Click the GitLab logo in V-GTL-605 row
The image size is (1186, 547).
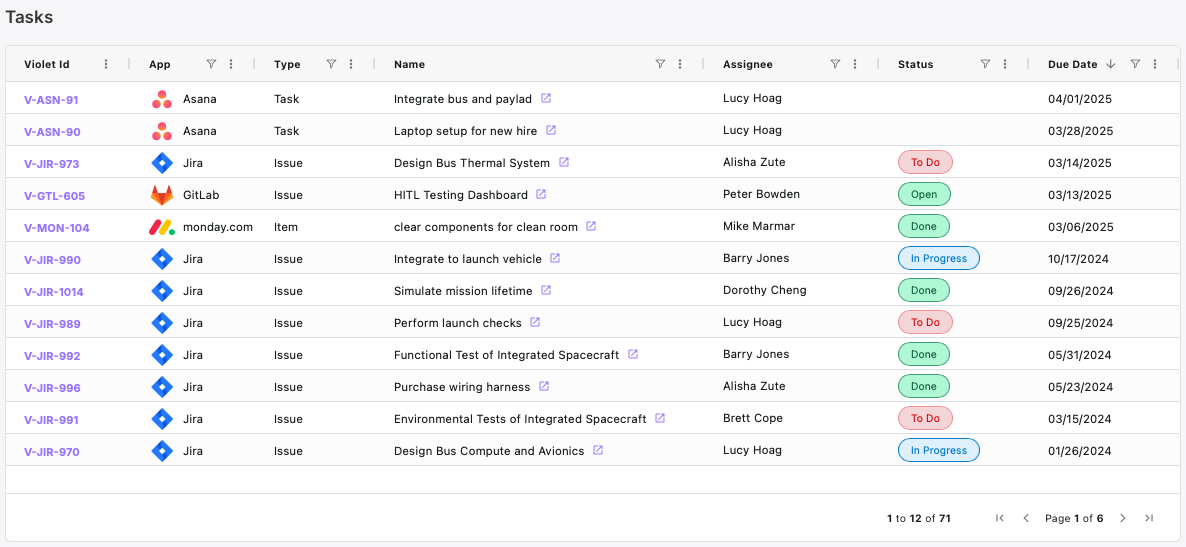coord(161,195)
